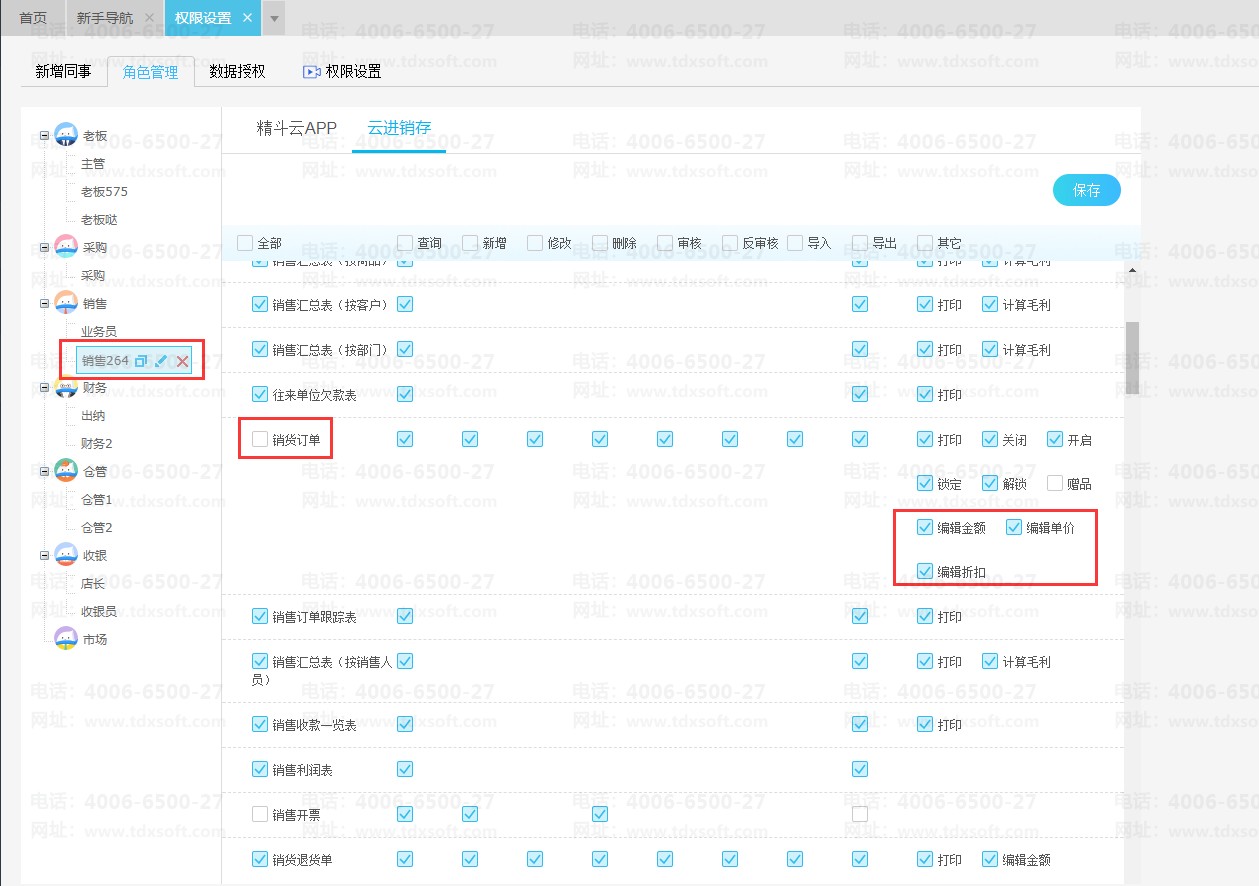Select the 收银员 role in the tree
1259x886 pixels.
99,611
